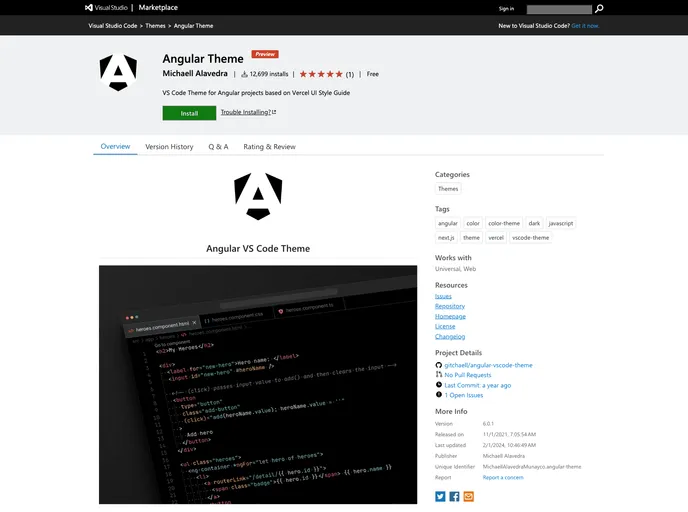Screen dimensions: 688x512
Task: Open the Changelog resource link
Action: [450, 337]
